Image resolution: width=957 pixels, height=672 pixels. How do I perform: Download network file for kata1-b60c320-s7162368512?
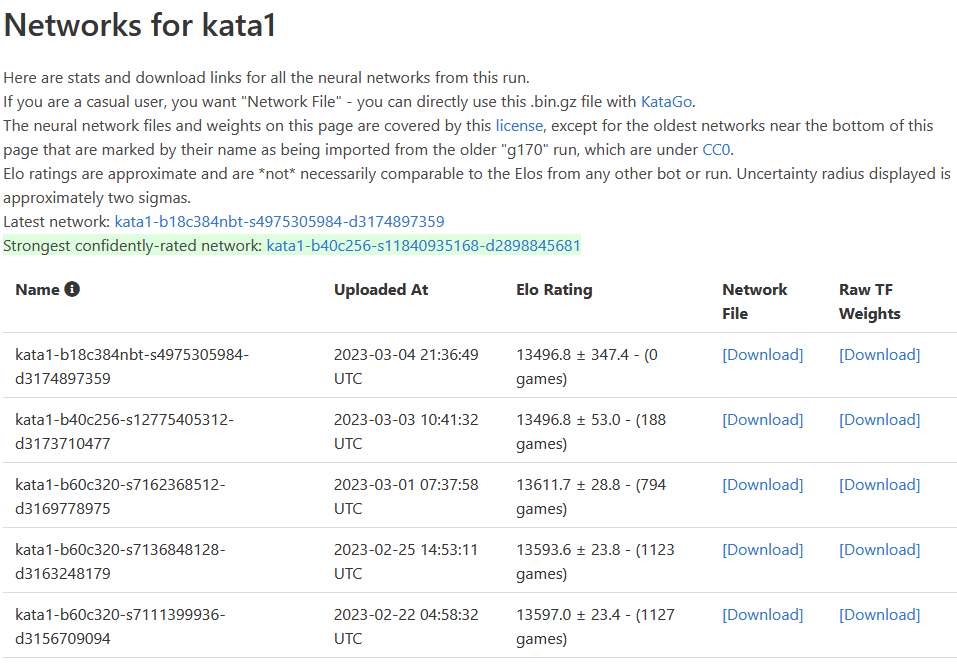762,485
